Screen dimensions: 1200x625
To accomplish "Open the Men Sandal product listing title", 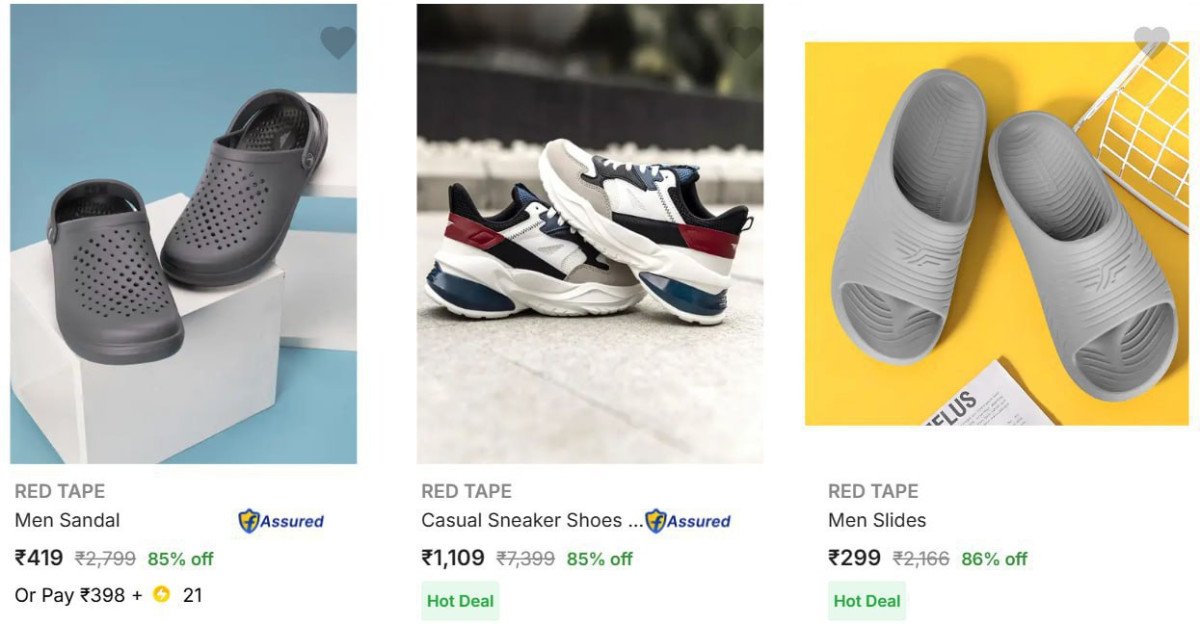I will [x=66, y=521].
